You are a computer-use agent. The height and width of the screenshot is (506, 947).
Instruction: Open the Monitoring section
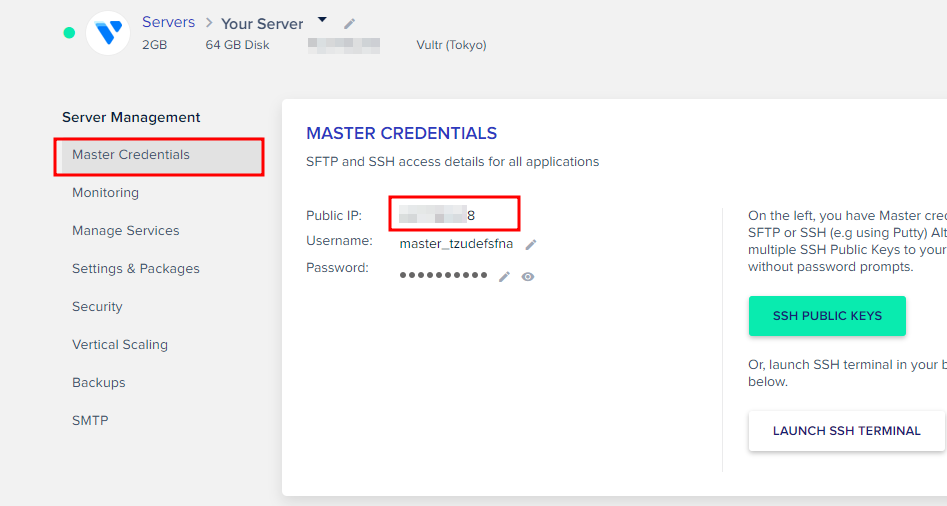click(105, 193)
